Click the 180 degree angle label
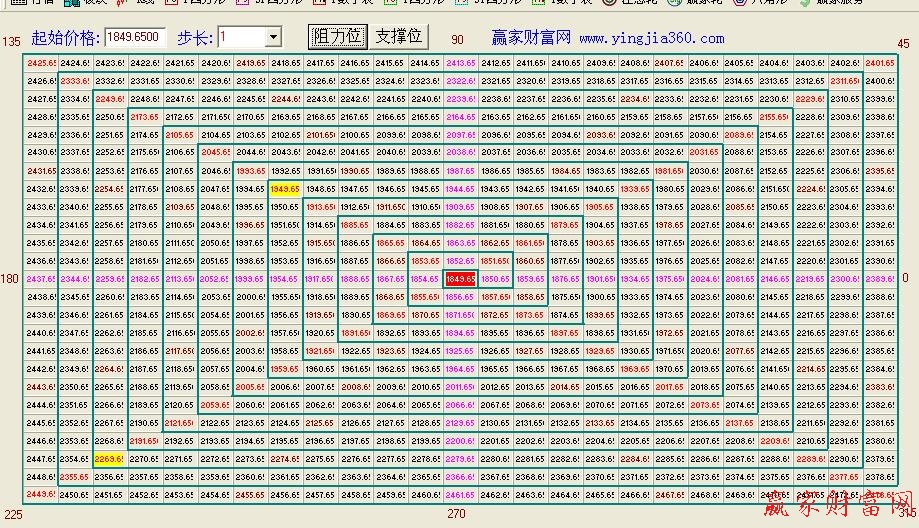Viewport: 919px width, 528px height. pyautogui.click(x=11, y=278)
